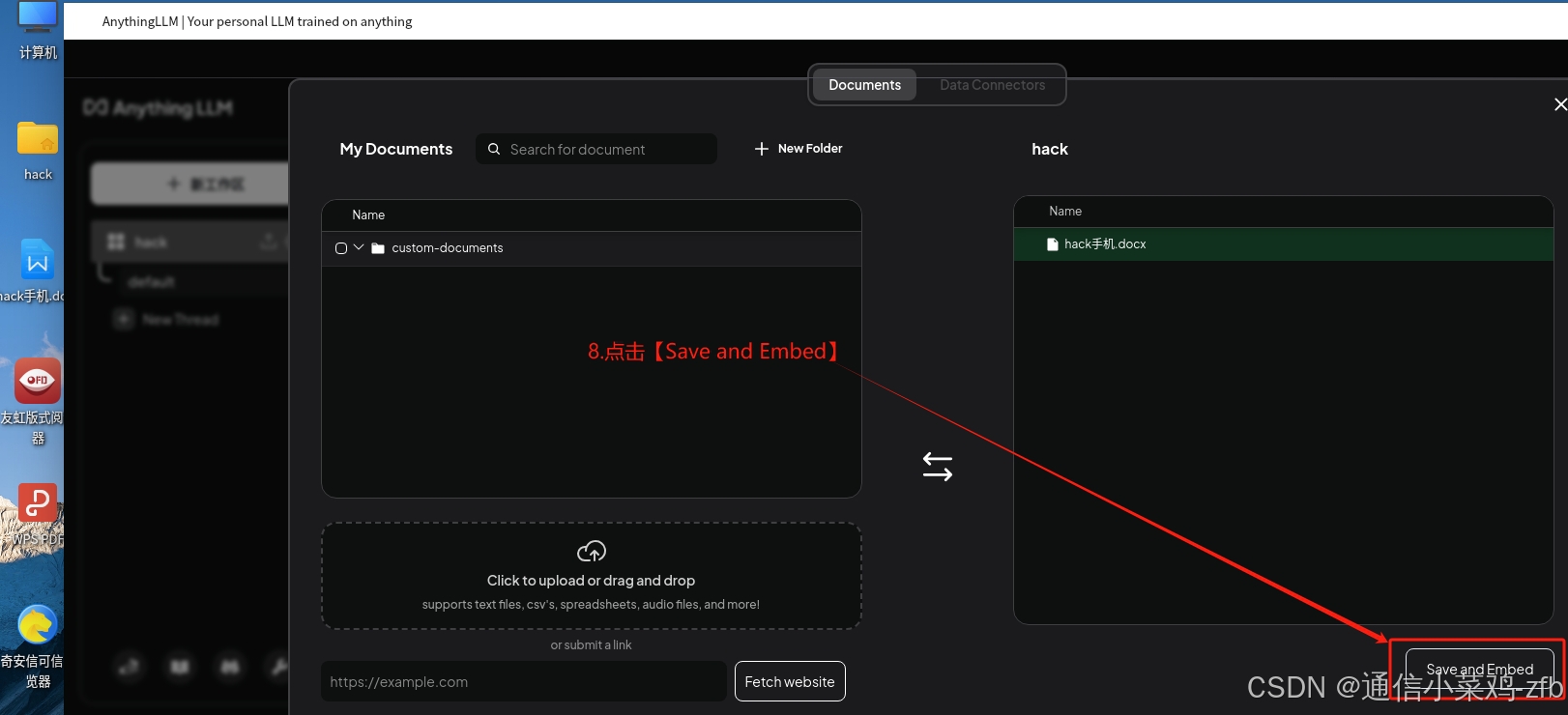
Task: Click the Anything LLM logo in sidebar
Action: click(158, 107)
